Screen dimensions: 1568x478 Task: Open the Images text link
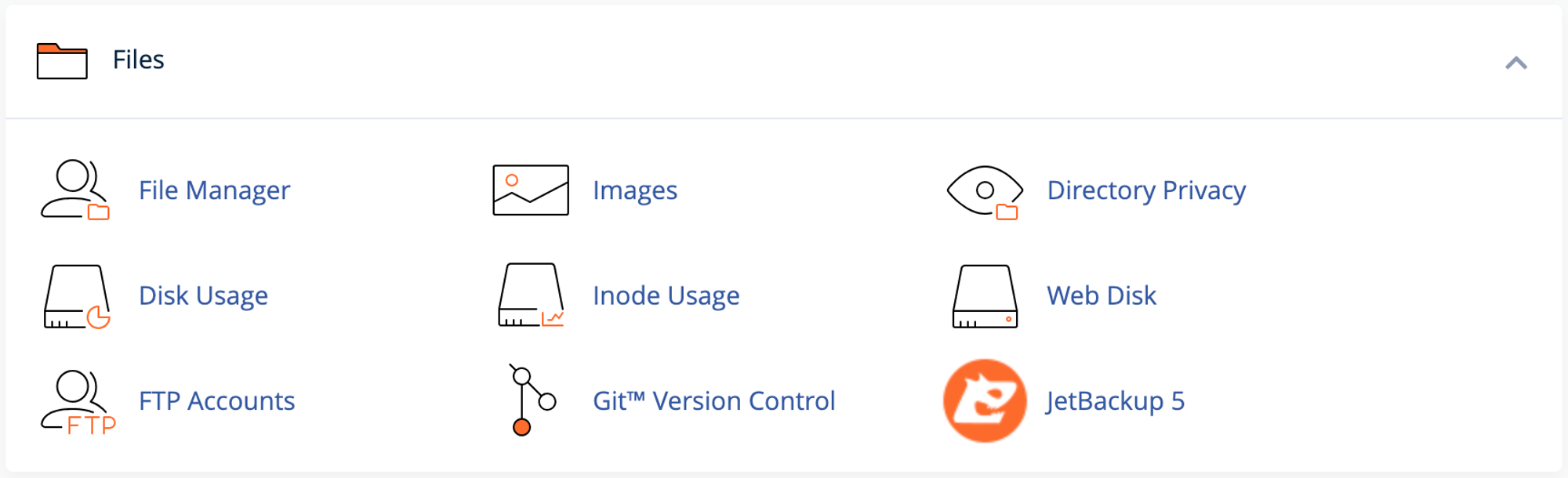tap(635, 190)
